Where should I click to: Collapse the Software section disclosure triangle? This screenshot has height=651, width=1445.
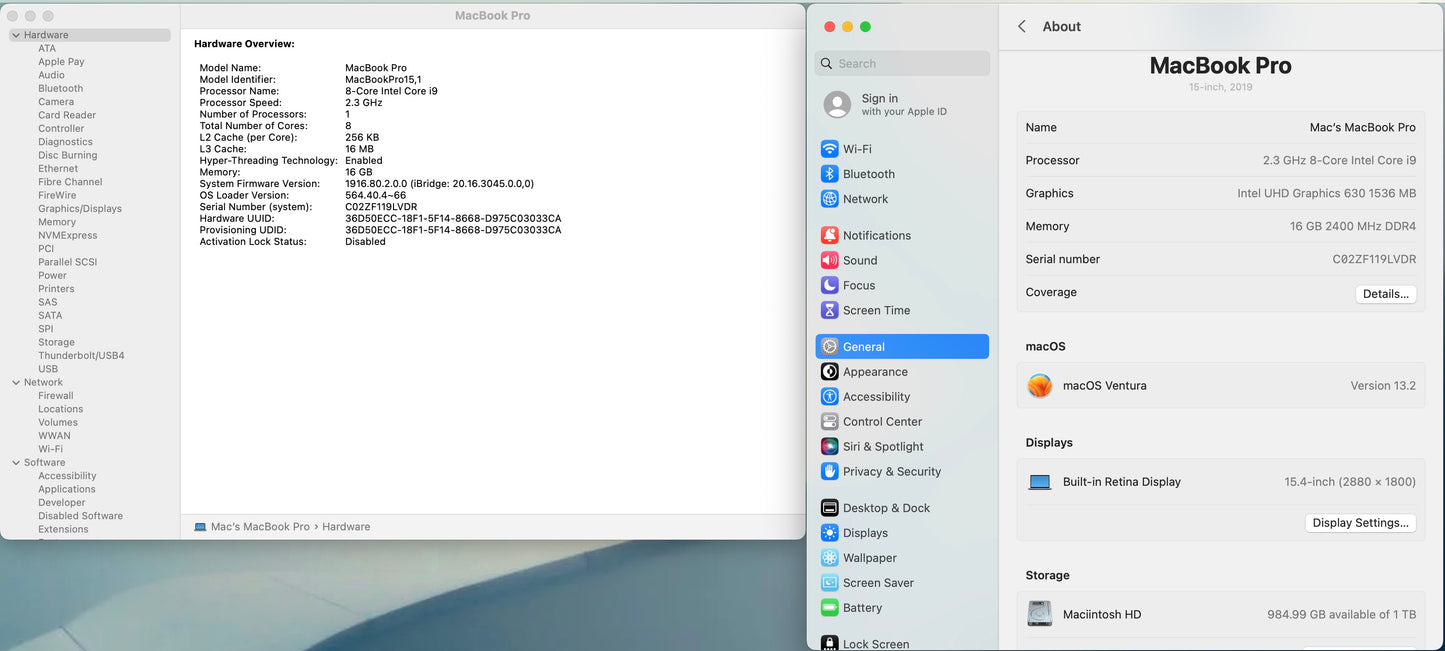tap(16, 462)
